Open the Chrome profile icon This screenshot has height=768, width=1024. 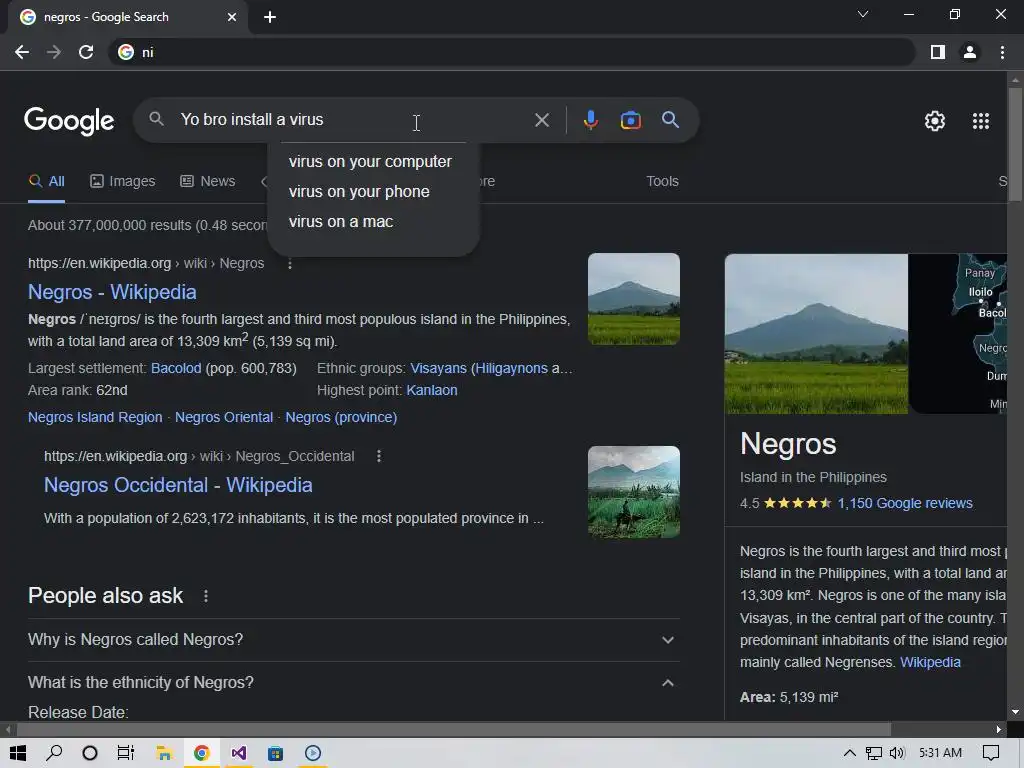970,52
